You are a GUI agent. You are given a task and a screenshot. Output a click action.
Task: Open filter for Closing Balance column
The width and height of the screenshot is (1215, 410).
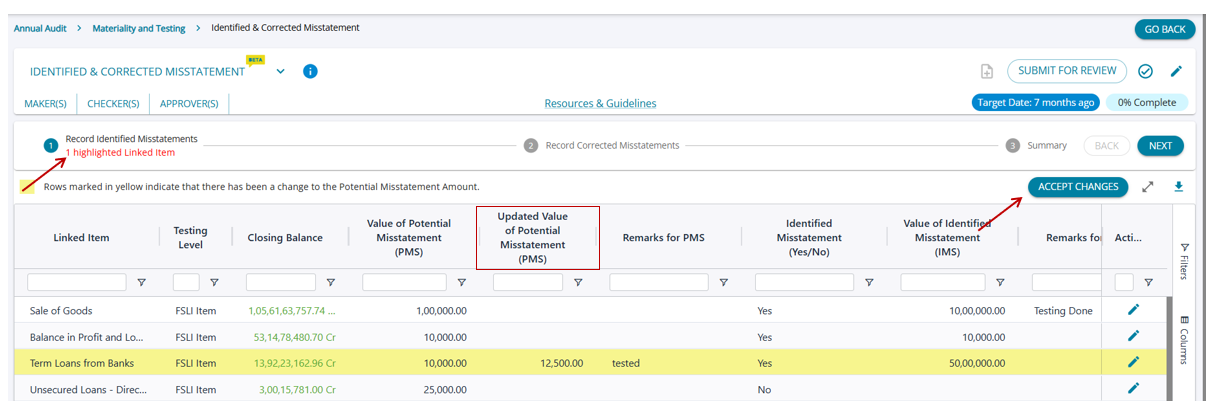pyautogui.click(x=330, y=283)
